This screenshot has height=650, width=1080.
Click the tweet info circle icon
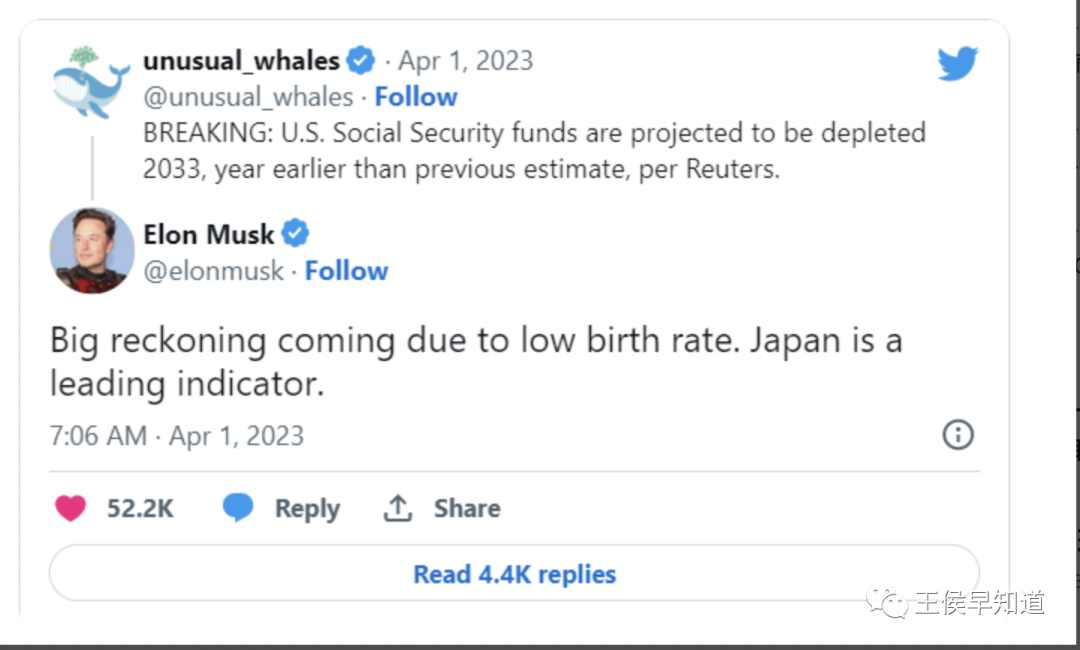point(958,434)
